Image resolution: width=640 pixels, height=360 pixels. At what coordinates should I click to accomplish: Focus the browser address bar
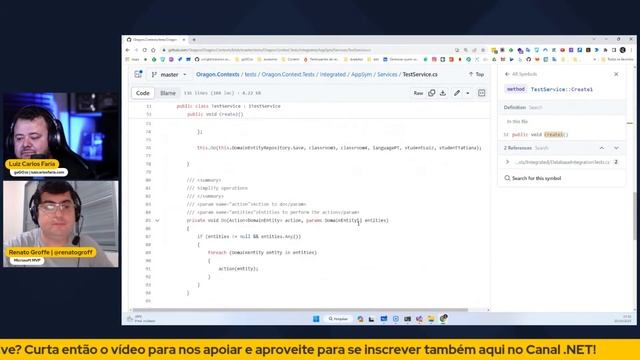(x=306, y=50)
